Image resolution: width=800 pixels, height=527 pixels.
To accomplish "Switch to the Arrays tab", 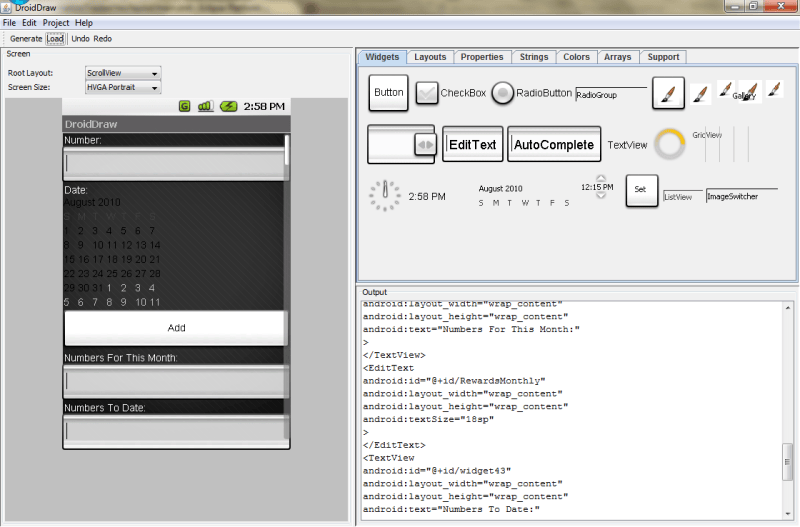I will 618,57.
